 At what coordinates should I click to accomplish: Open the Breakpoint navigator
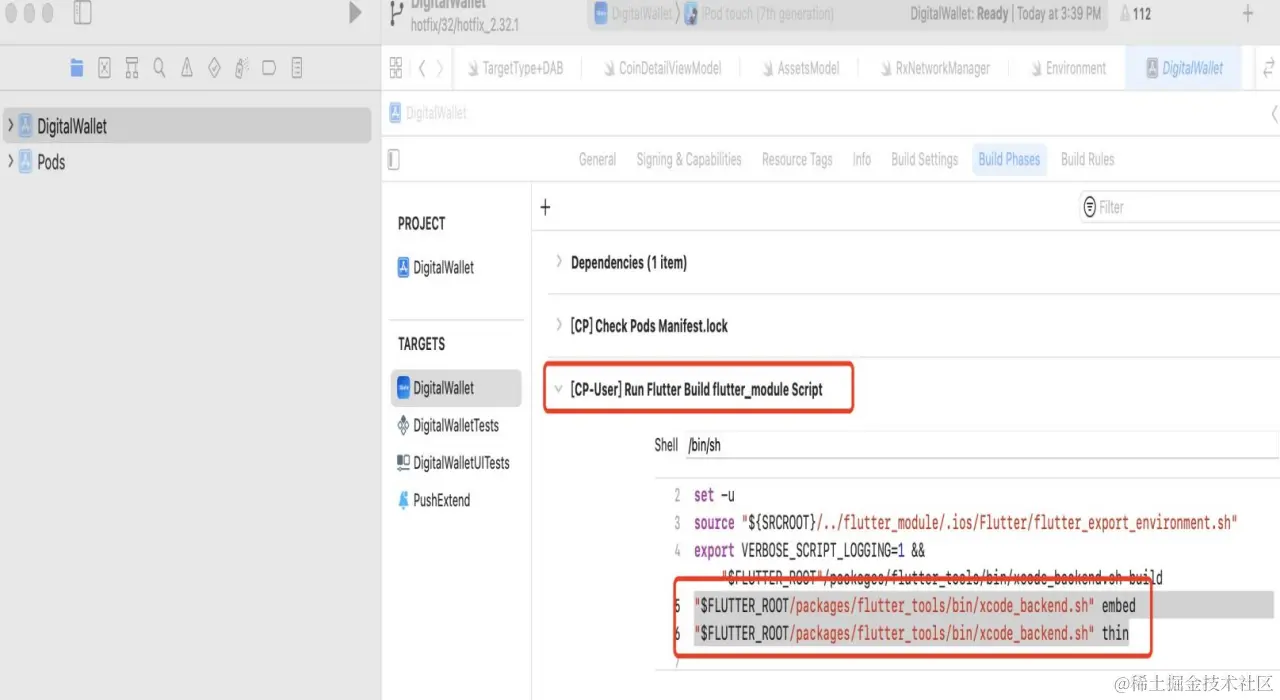pyautogui.click(x=269, y=68)
